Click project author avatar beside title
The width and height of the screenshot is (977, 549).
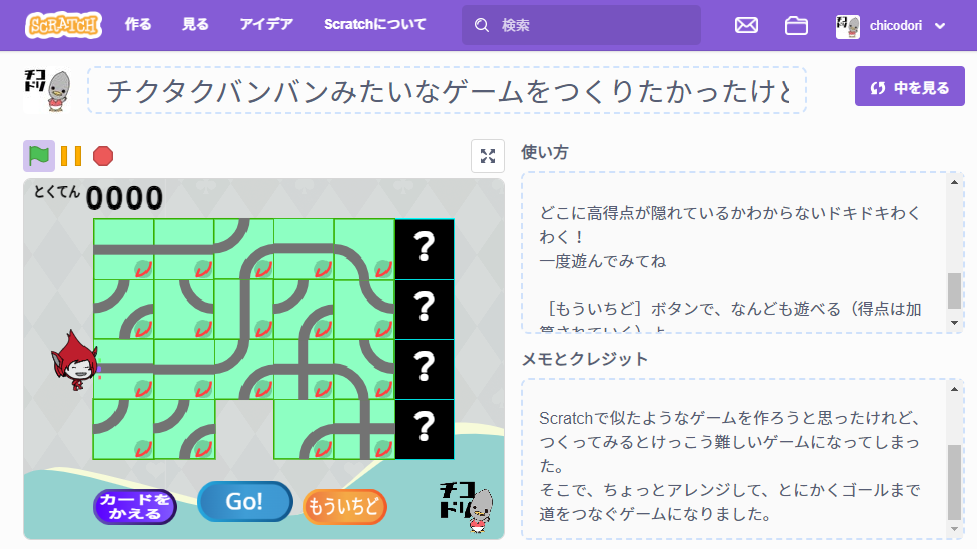tap(47, 90)
